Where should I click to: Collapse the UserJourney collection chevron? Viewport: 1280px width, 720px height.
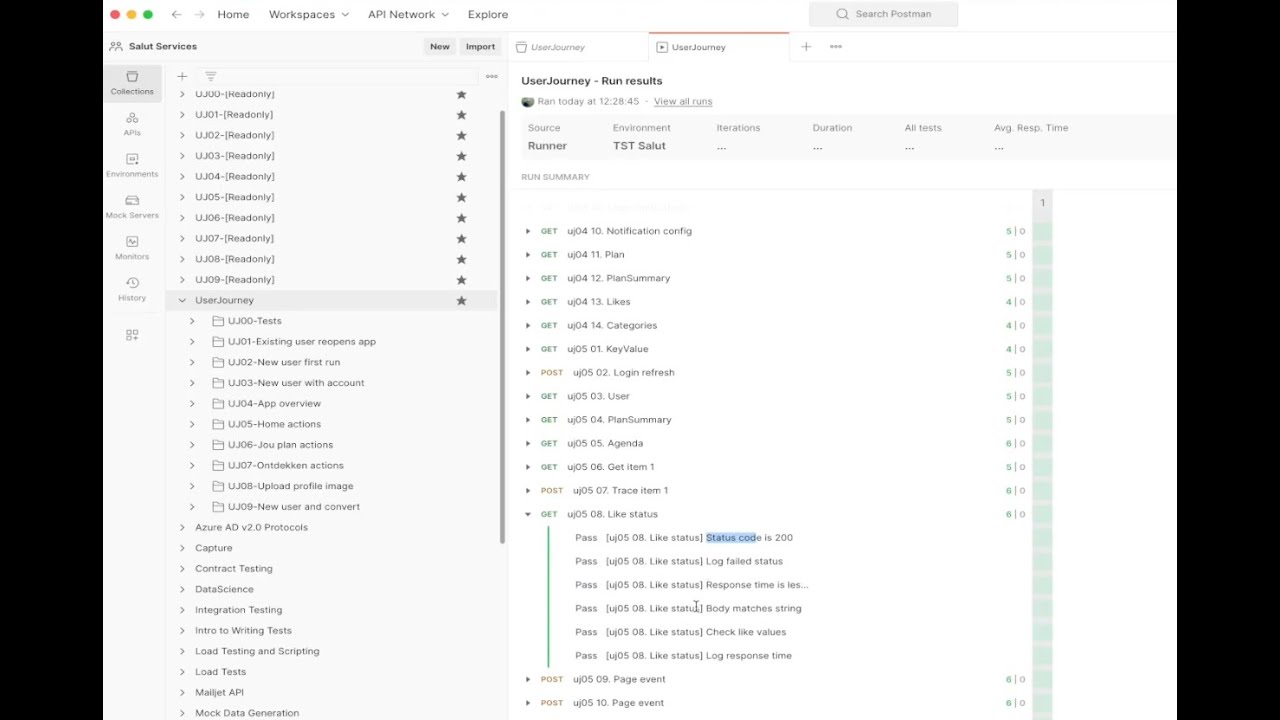[182, 300]
